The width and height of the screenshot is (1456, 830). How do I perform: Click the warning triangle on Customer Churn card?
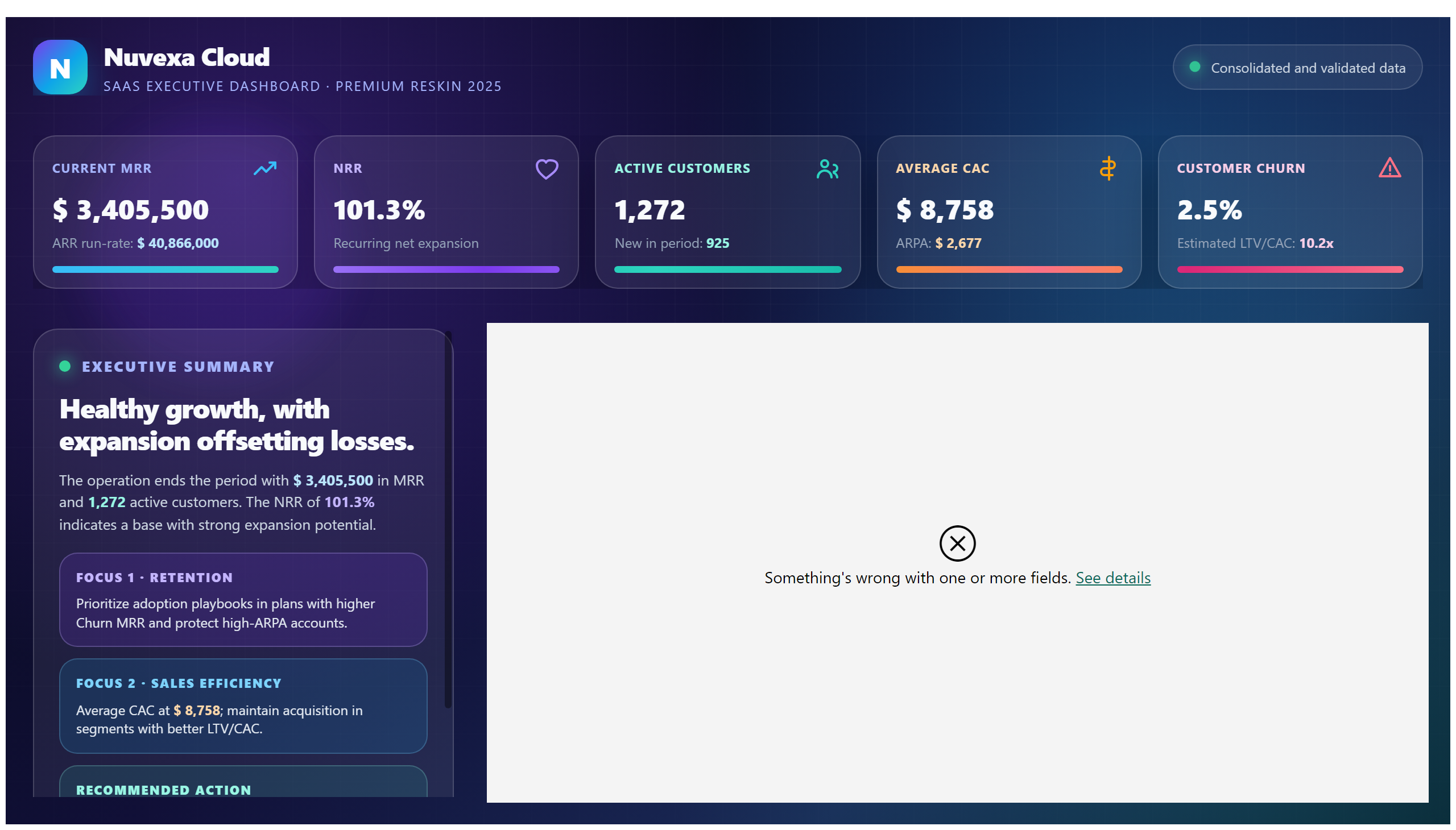click(x=1389, y=168)
